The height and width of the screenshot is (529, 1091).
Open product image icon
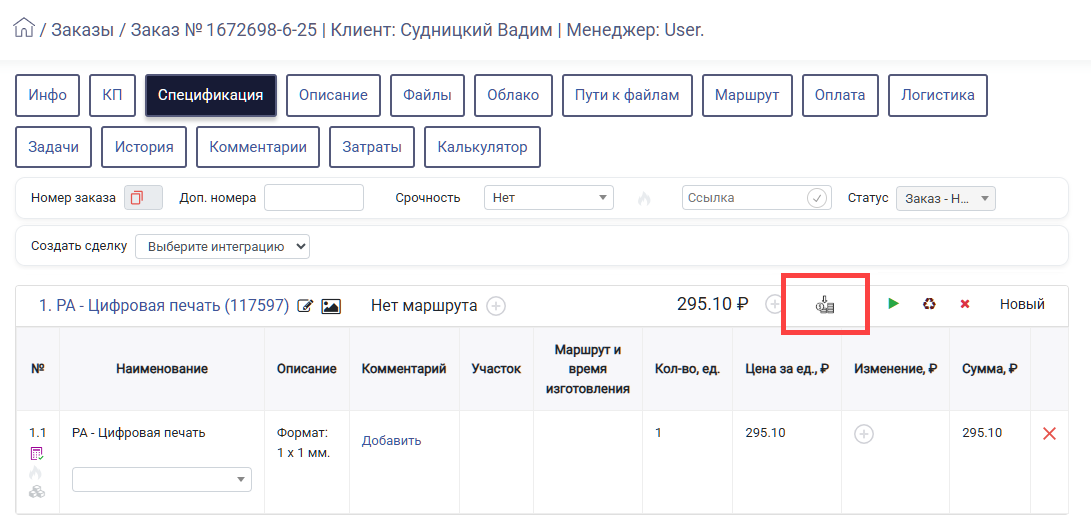pos(331,306)
